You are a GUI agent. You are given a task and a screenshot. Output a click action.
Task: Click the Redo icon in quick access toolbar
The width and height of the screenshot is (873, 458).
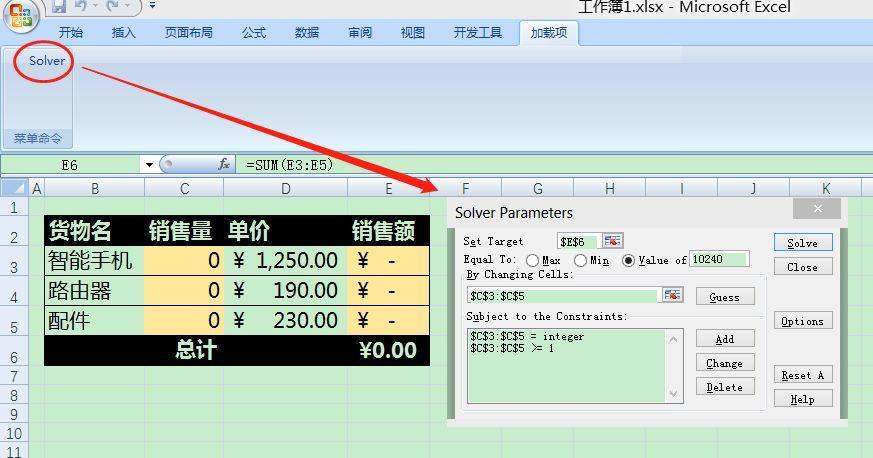click(x=112, y=7)
